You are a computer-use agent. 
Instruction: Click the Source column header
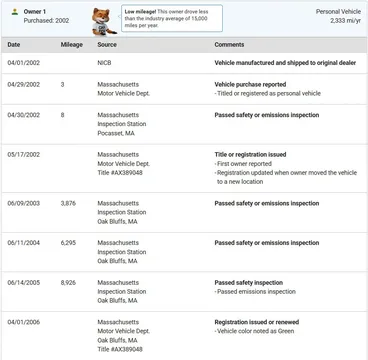[x=107, y=45]
